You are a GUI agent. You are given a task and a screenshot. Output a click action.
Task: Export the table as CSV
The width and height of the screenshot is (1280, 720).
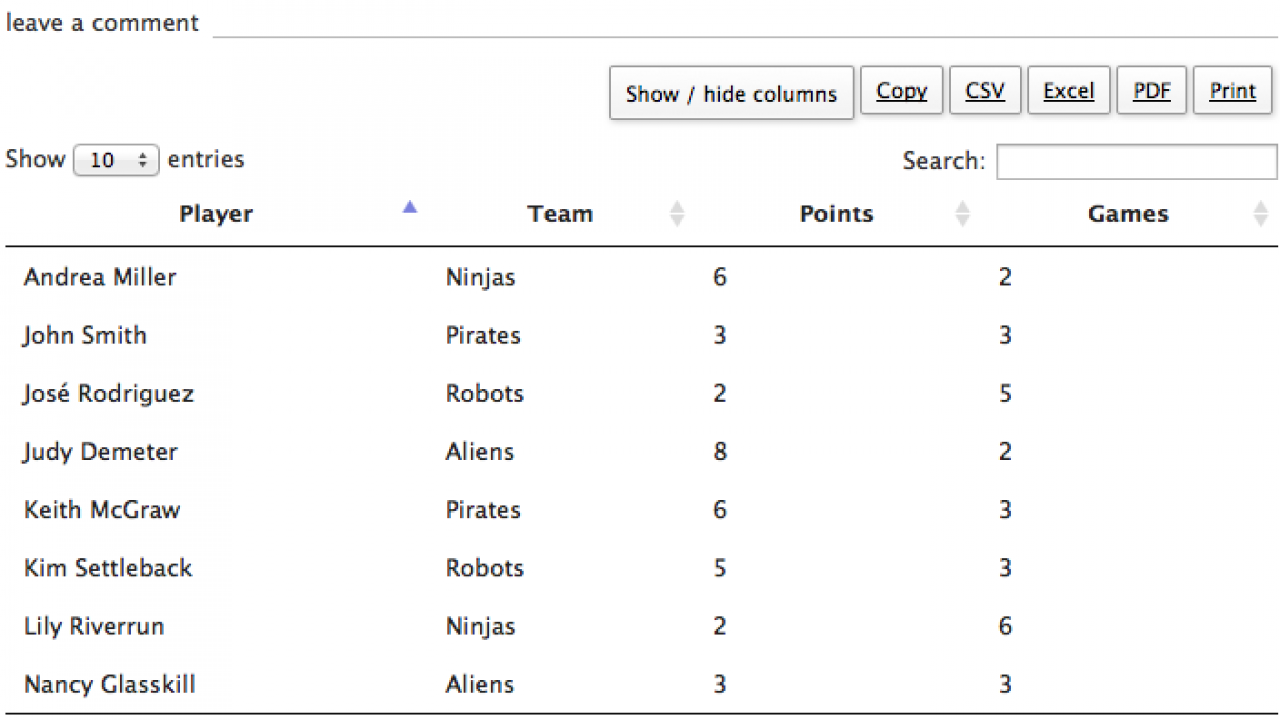coord(985,90)
